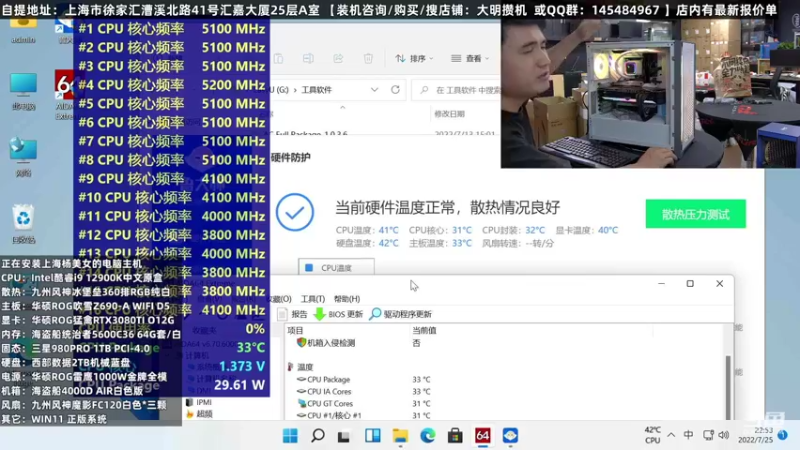Viewport: 800px width, 450px height.
Task: Click the 显卡温度 40°C reading
Action: pyautogui.click(x=586, y=231)
